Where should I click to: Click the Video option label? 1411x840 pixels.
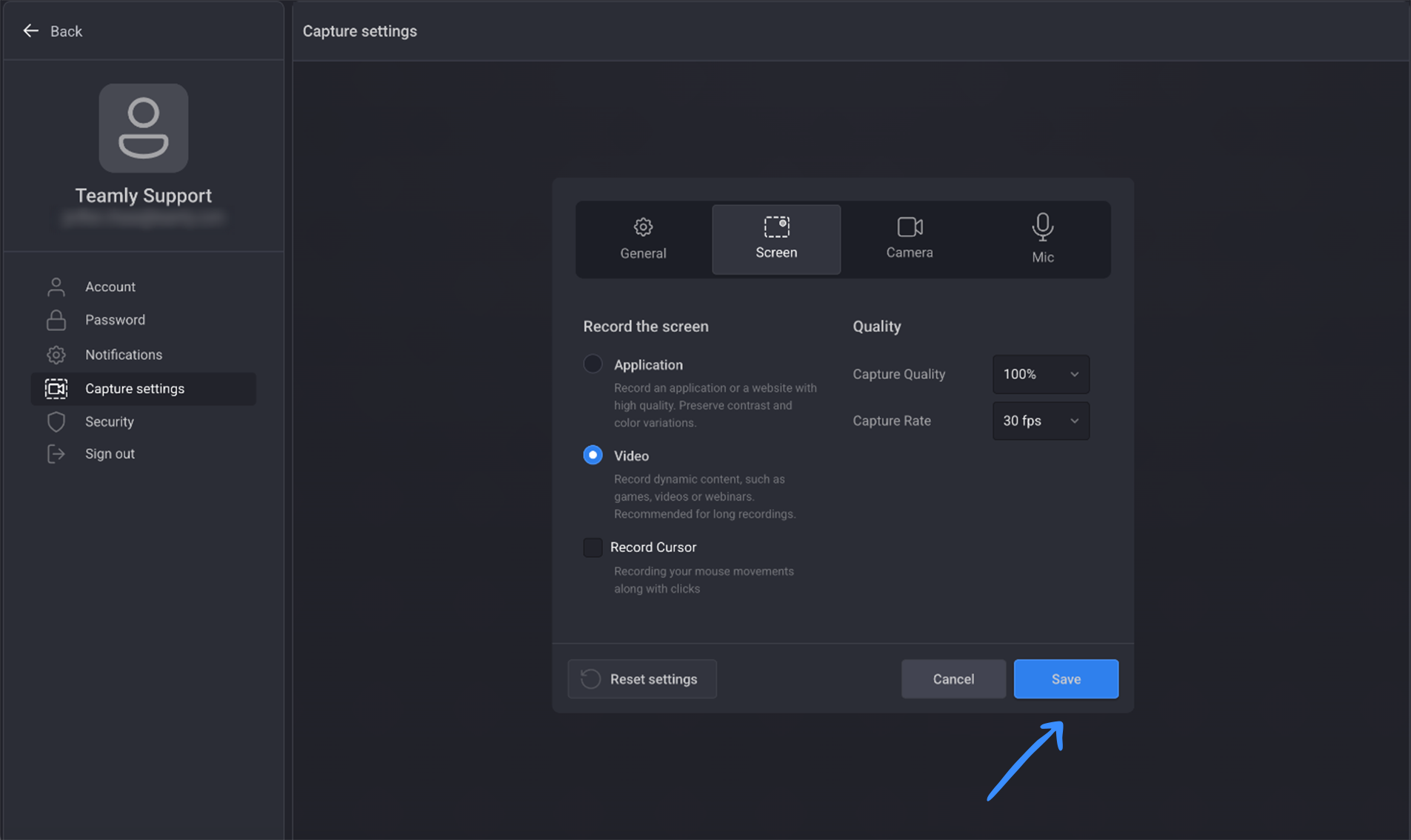[x=631, y=456]
